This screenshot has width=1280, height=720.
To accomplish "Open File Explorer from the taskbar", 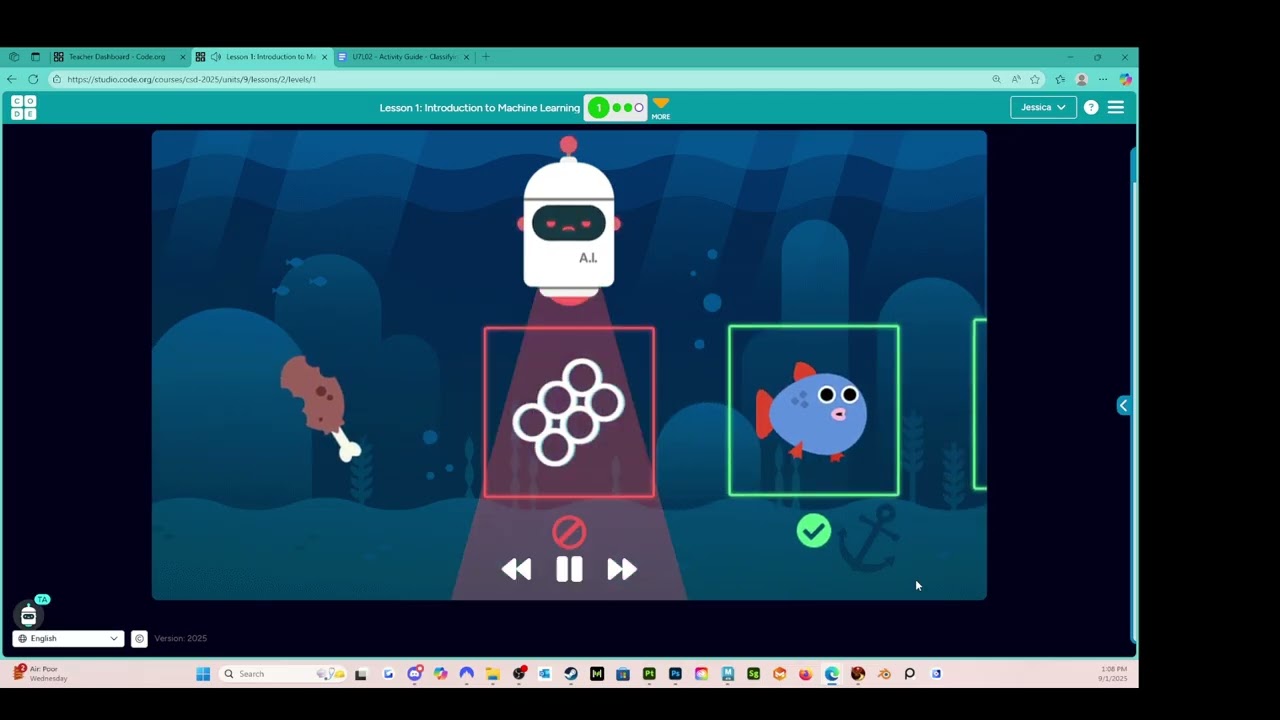I will click(492, 674).
